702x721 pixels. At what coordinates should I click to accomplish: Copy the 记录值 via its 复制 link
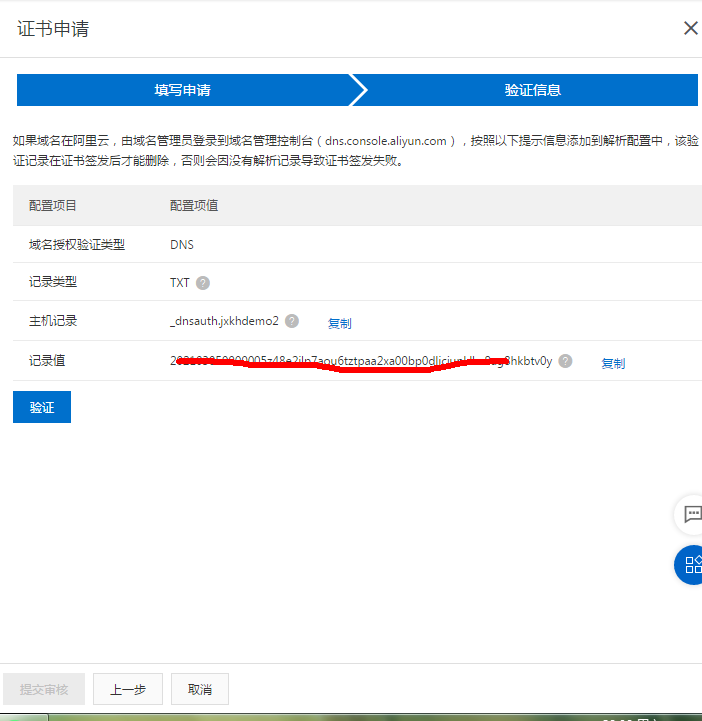click(613, 363)
